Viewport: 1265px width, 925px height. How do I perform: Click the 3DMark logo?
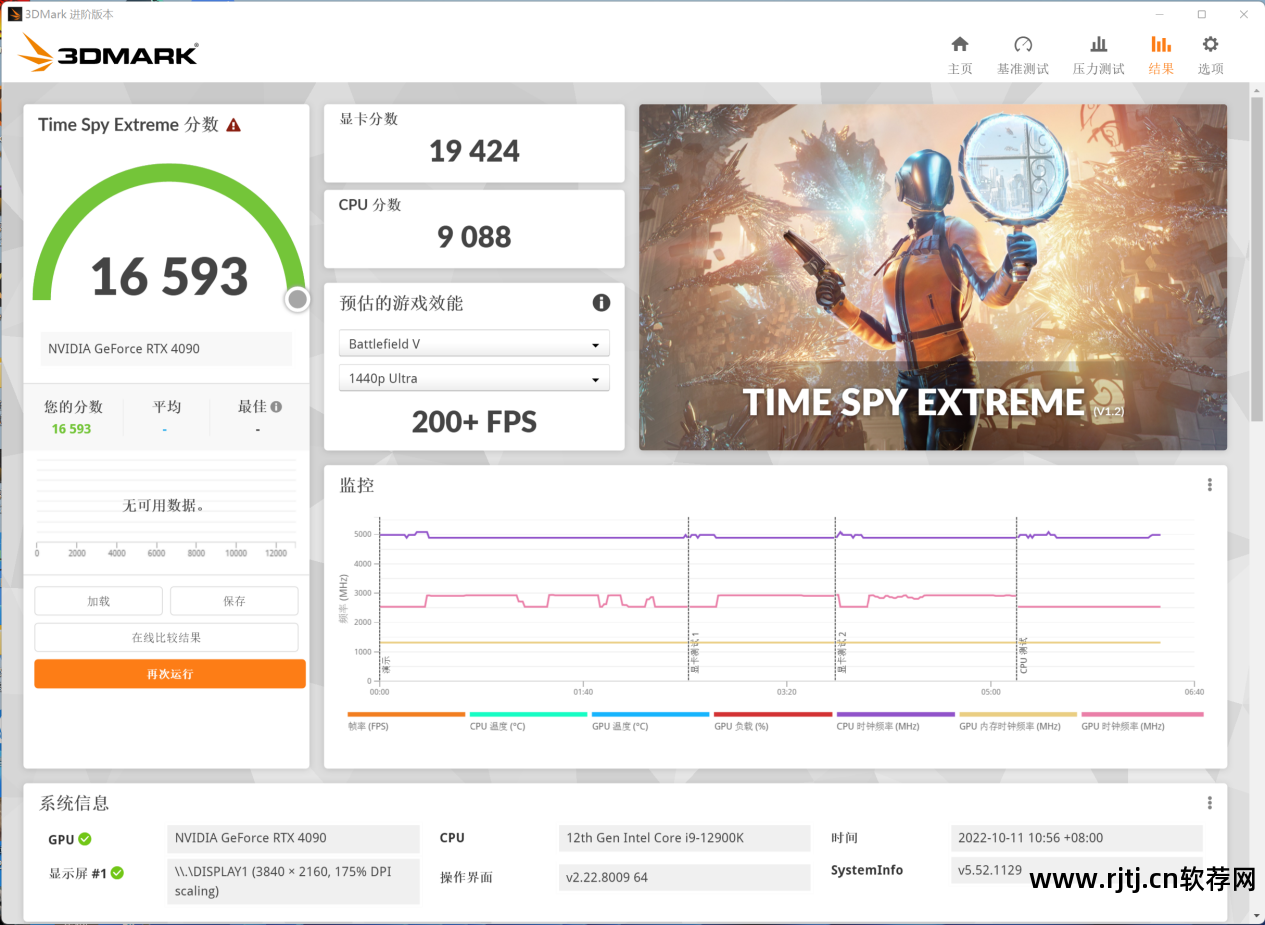[x=108, y=53]
